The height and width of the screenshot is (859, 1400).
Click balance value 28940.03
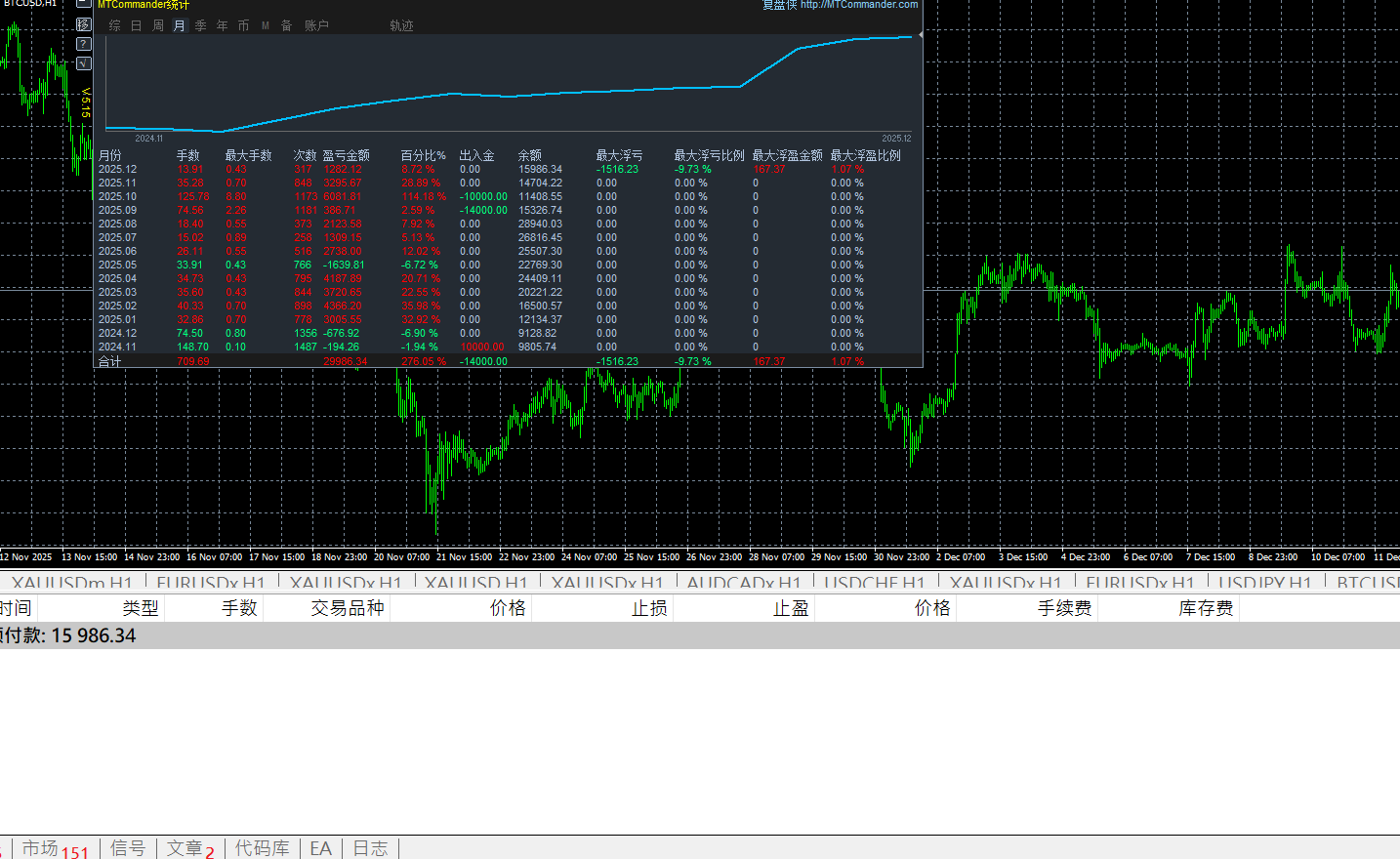pos(540,224)
